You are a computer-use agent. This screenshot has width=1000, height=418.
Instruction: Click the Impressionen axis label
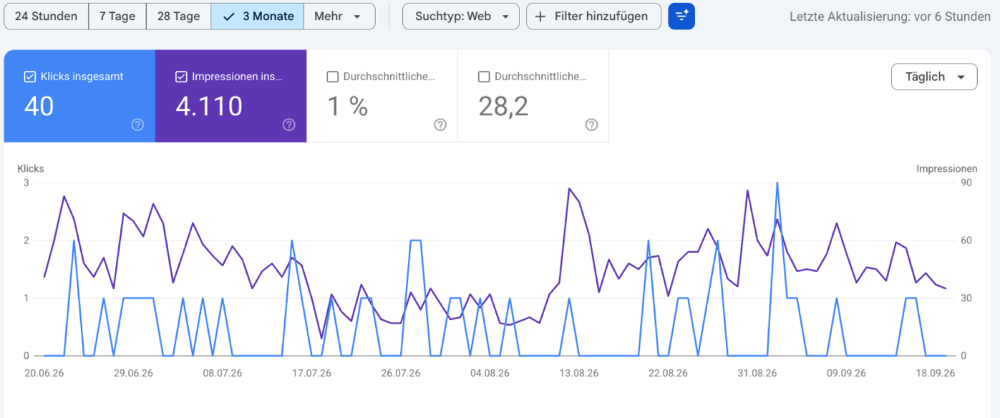[946, 169]
